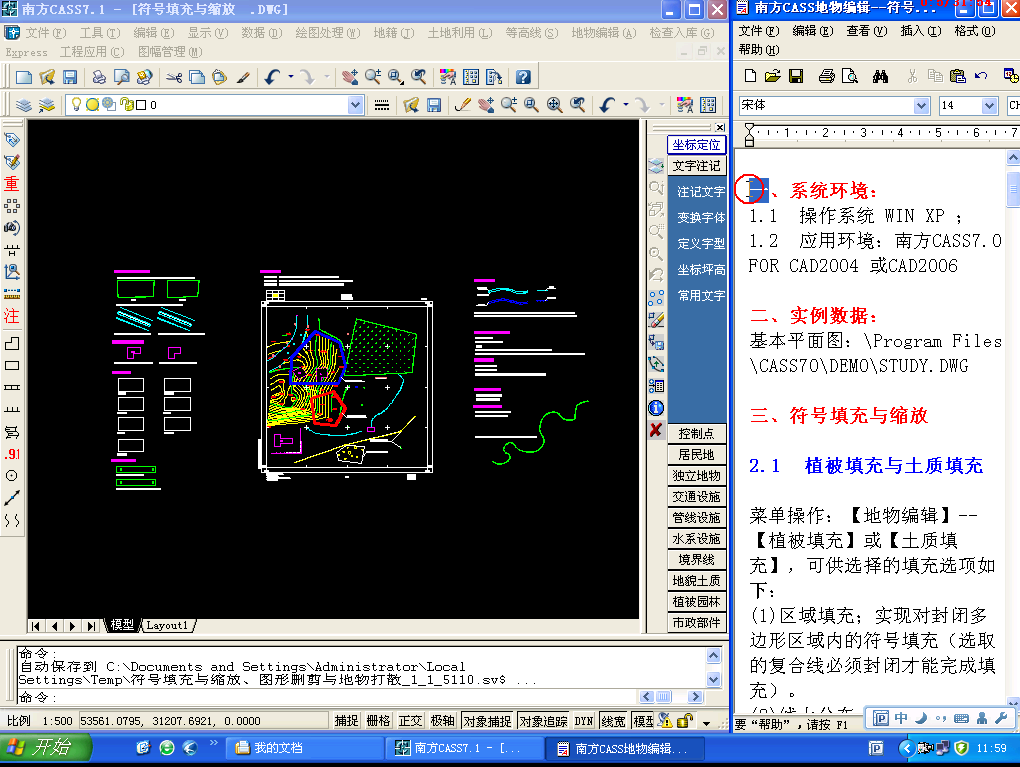Click the Plot printer icon in CASS toolbar

[99, 77]
